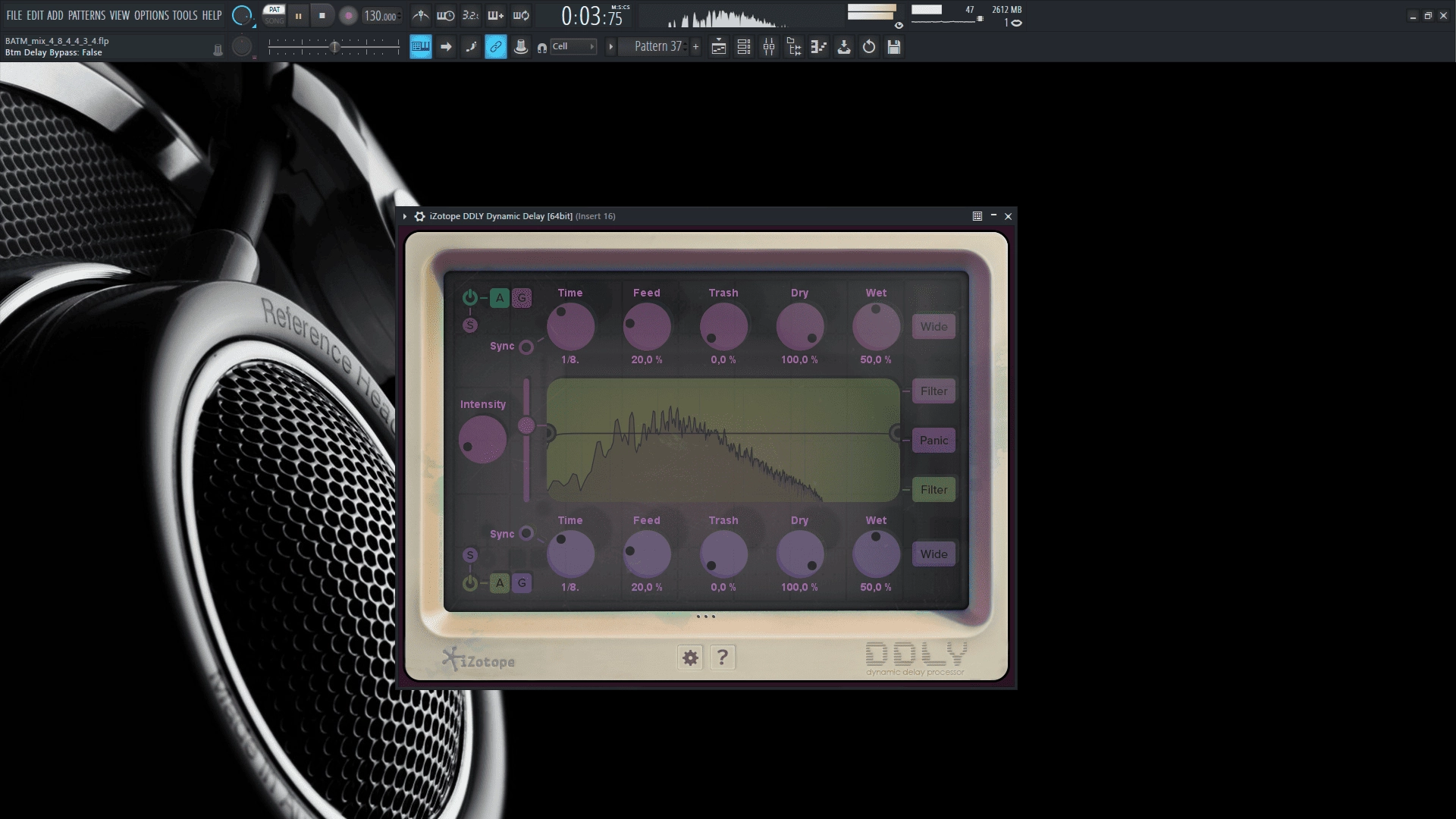
Task: Adjust the main pitch slider in toolbar
Action: pyautogui.click(x=334, y=47)
